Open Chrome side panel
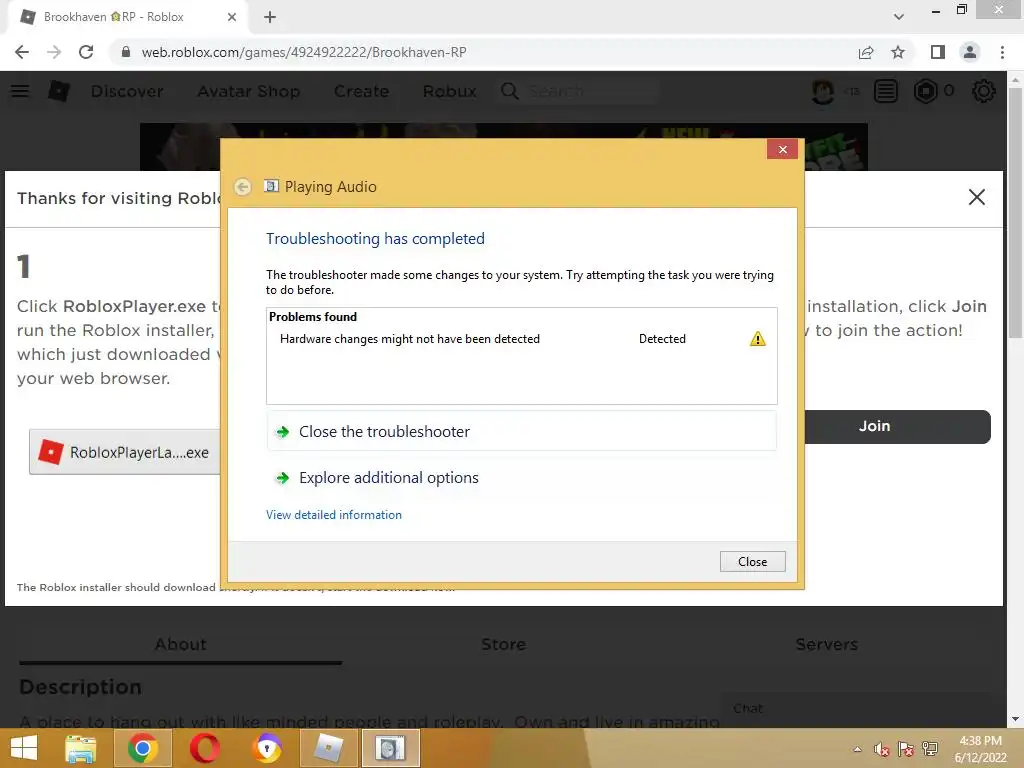 (x=938, y=52)
